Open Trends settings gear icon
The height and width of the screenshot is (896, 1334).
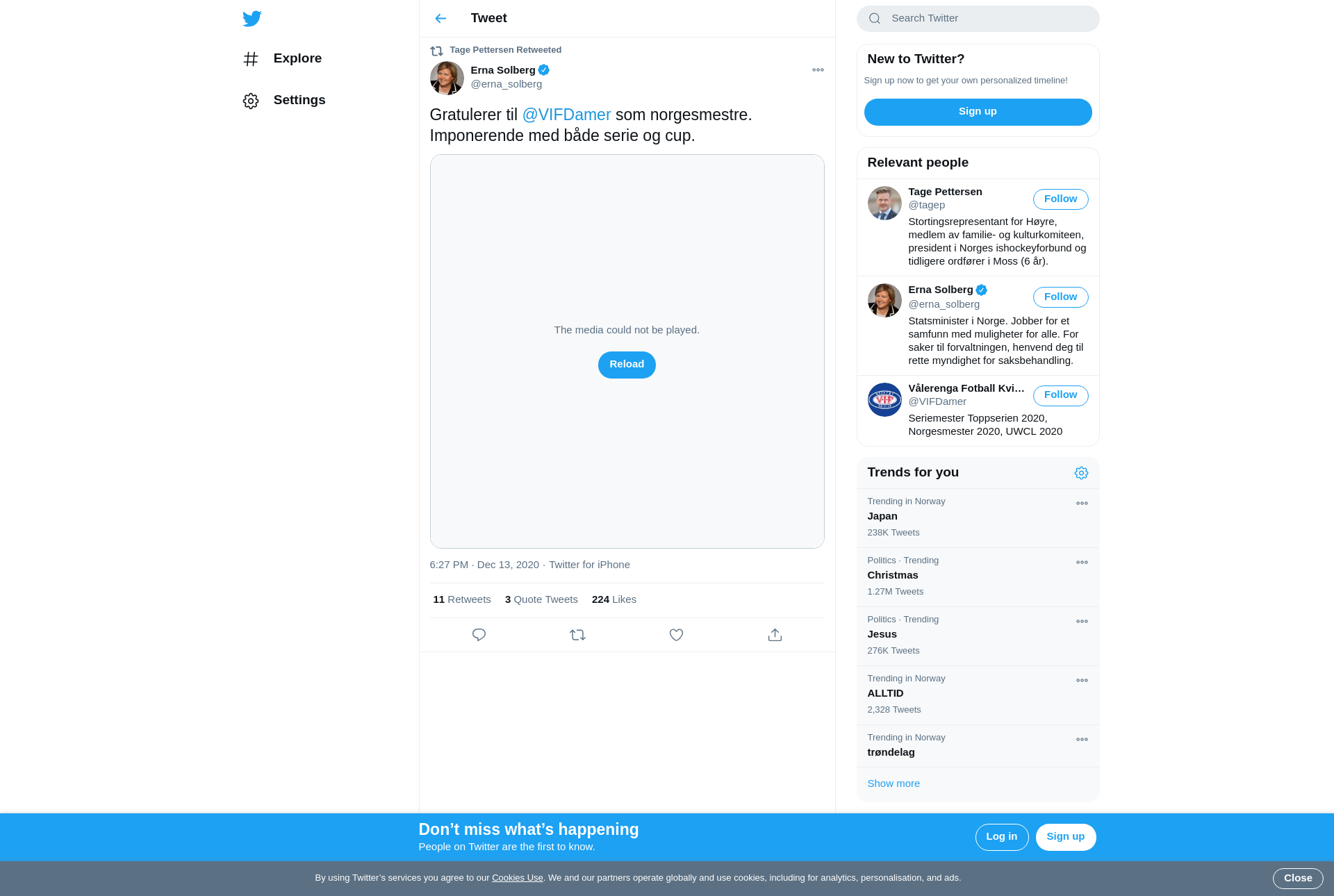pyautogui.click(x=1081, y=473)
